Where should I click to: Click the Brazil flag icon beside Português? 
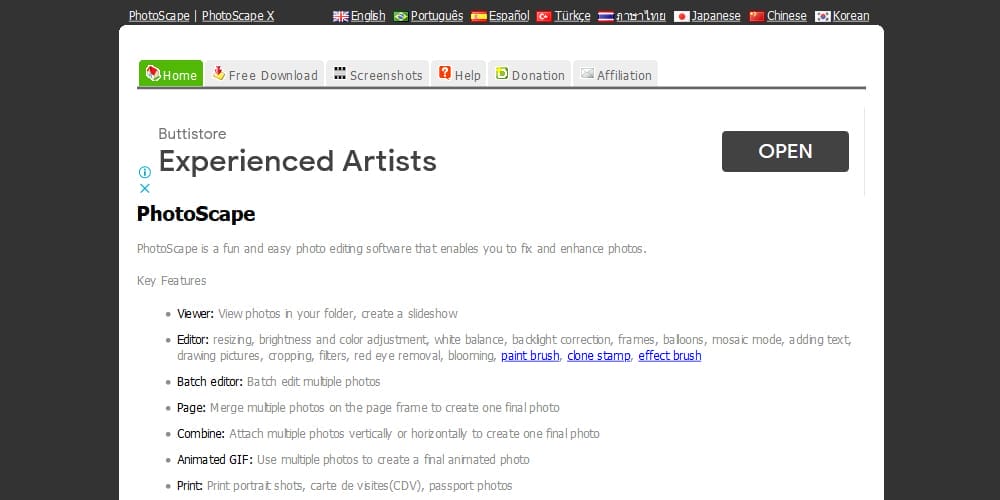point(401,17)
